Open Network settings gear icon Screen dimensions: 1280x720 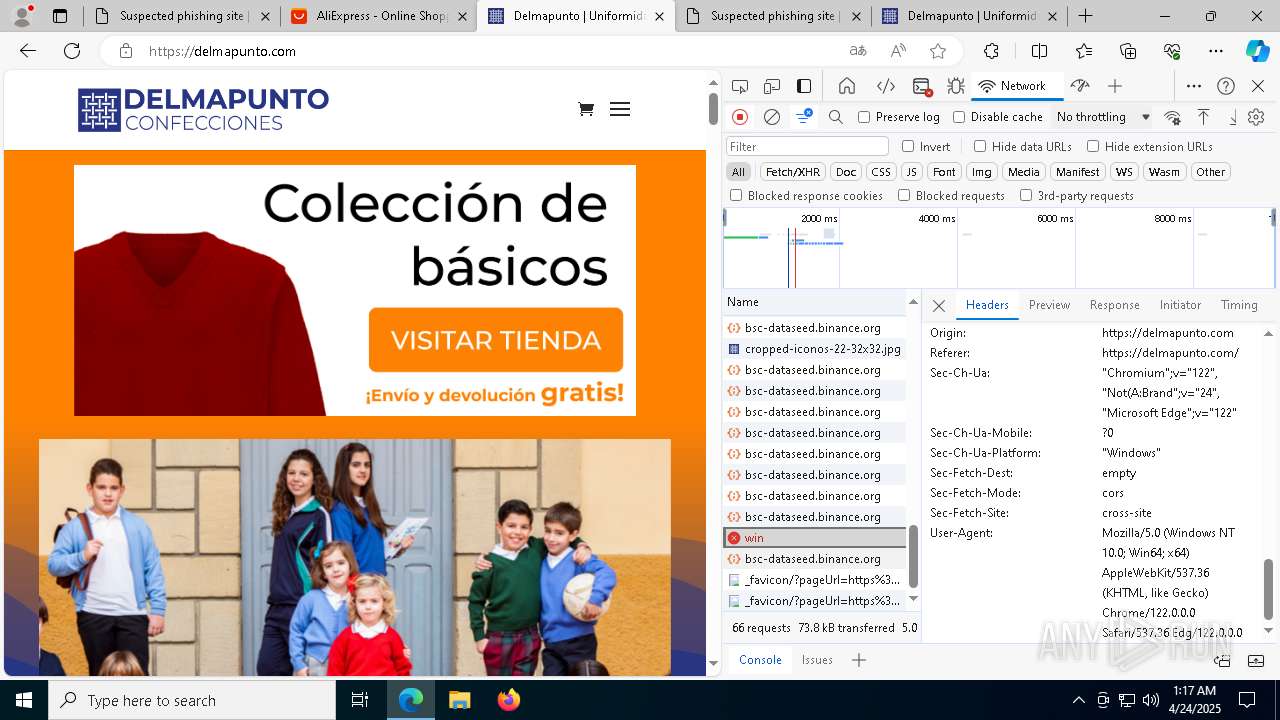[1256, 117]
